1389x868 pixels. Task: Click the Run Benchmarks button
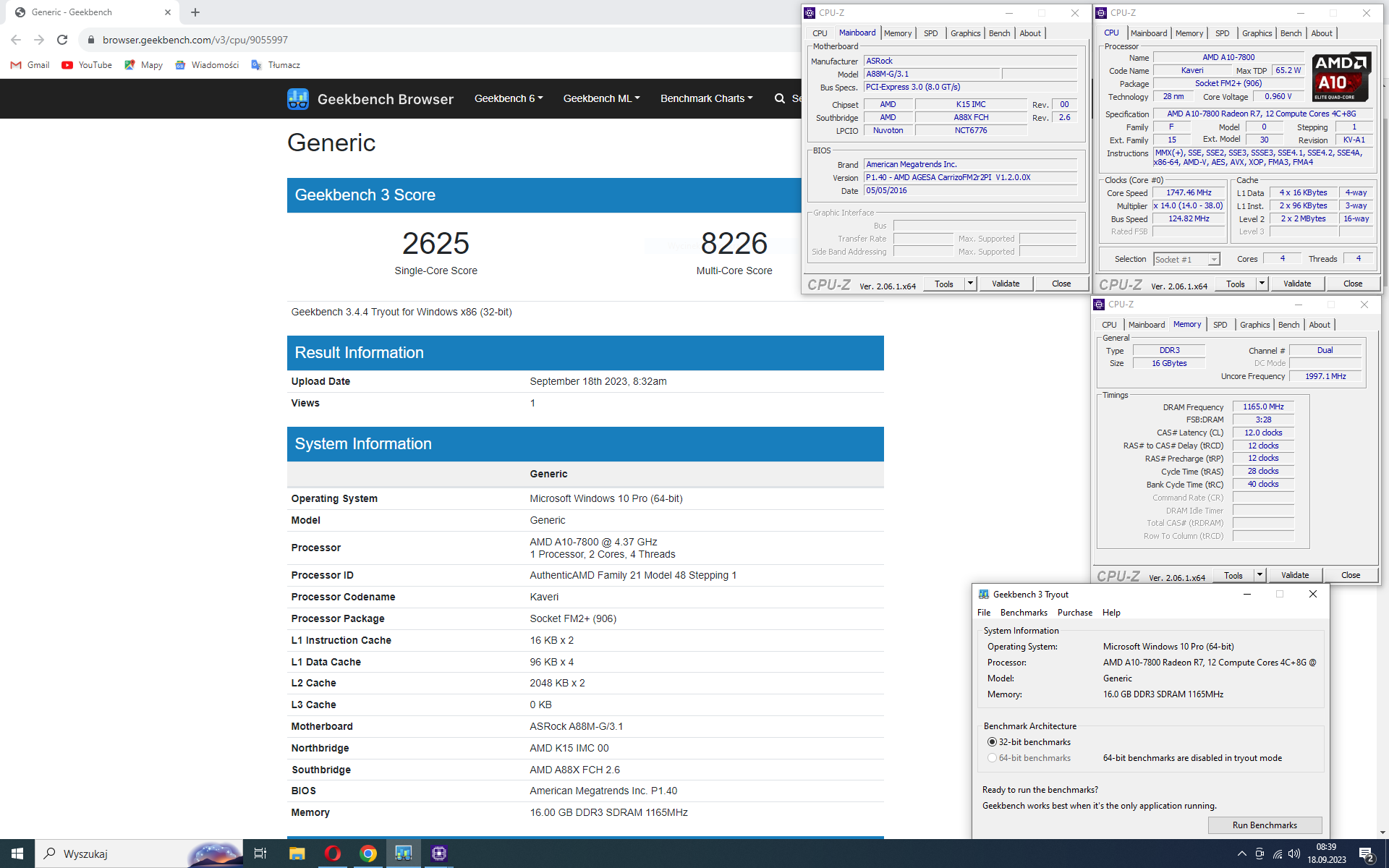pos(1265,825)
